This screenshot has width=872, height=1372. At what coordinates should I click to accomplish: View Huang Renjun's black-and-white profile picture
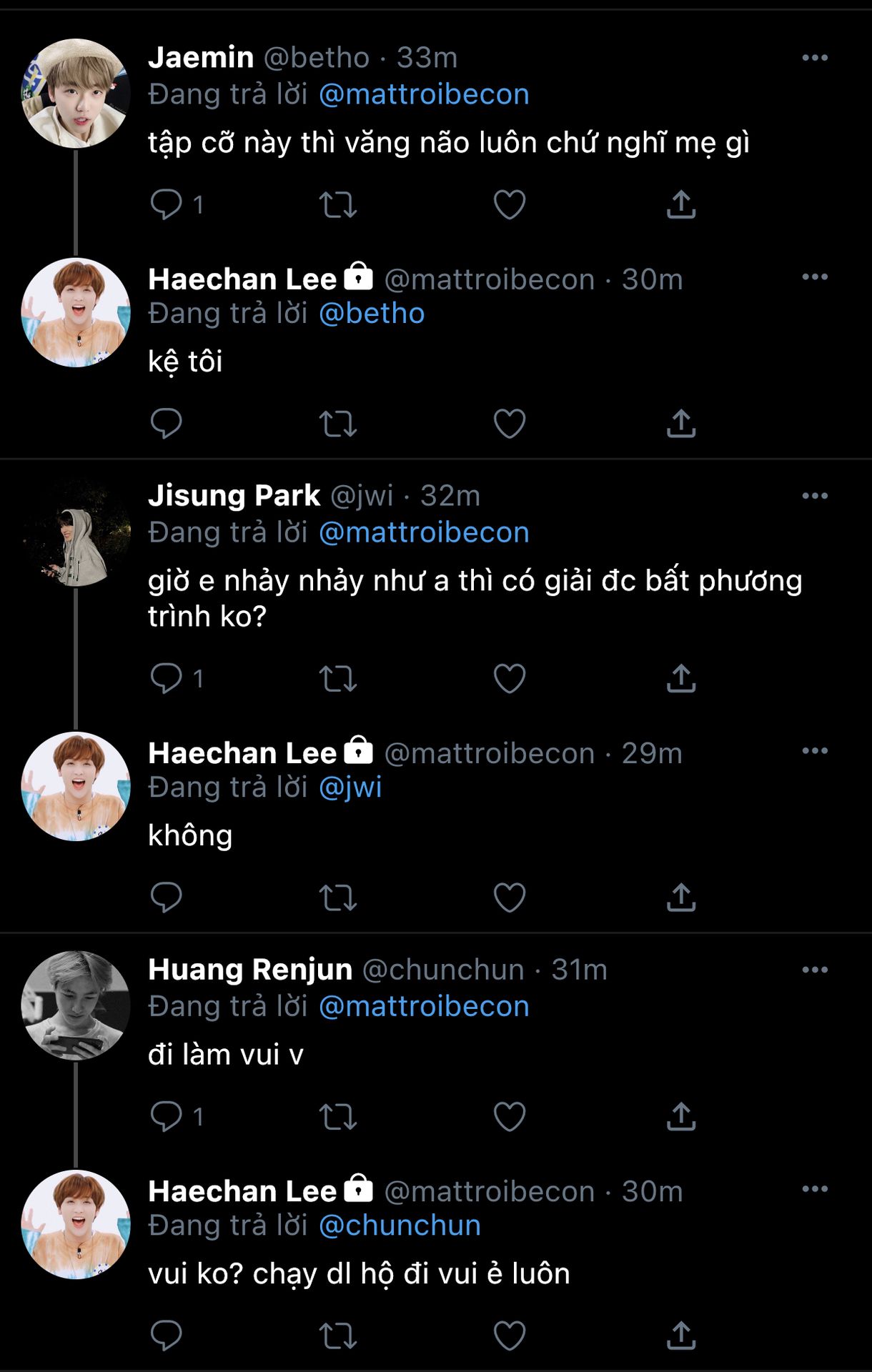coord(76,1005)
